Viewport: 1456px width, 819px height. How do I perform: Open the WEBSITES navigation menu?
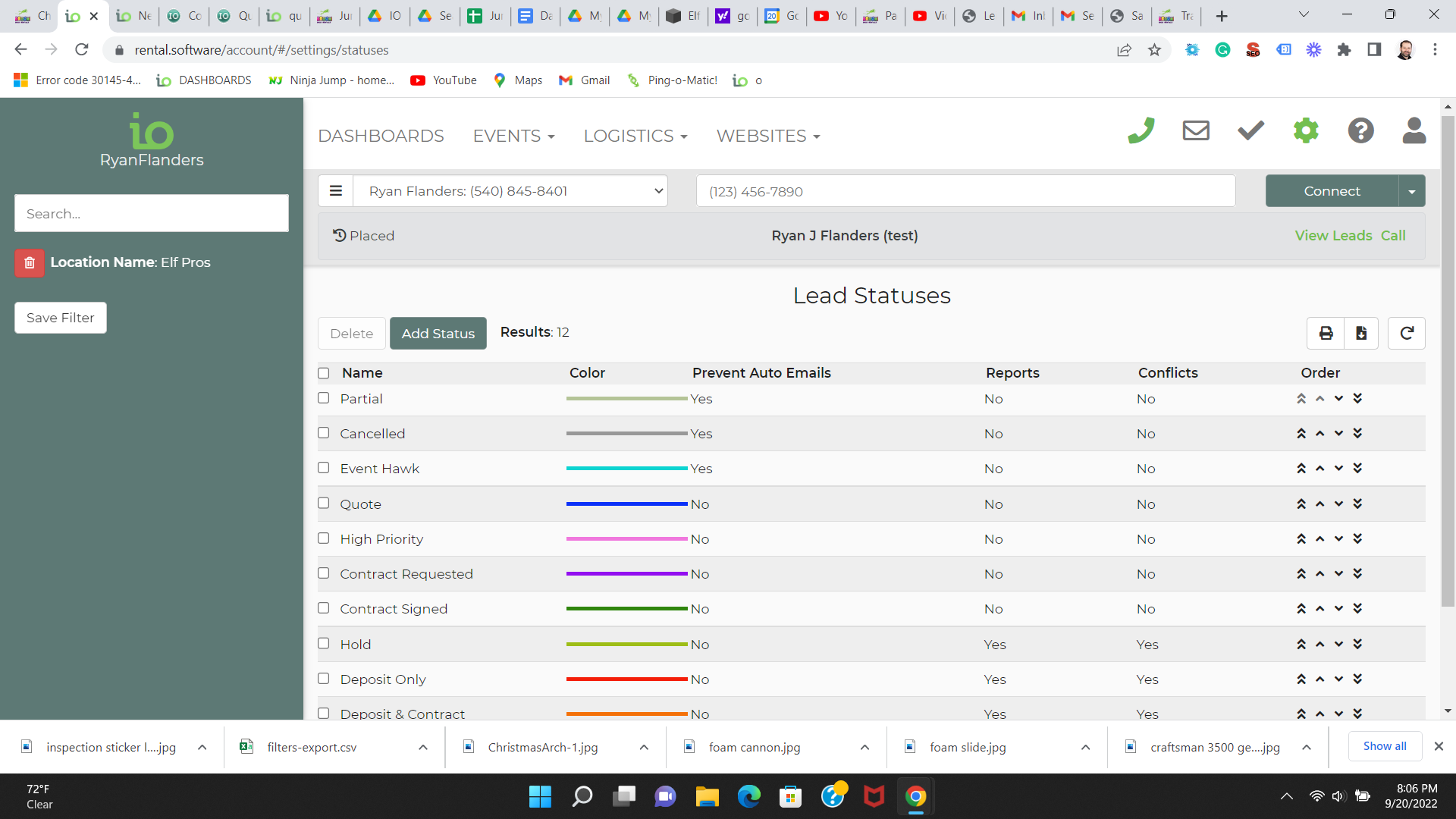point(767,136)
